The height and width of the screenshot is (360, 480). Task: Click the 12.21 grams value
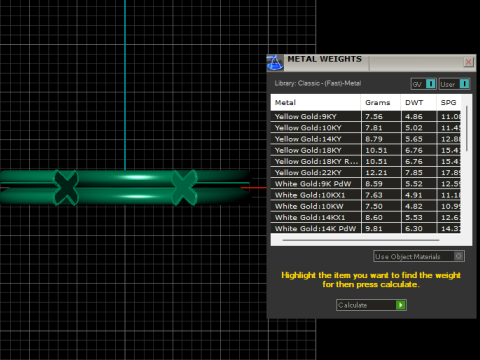tap(376, 173)
